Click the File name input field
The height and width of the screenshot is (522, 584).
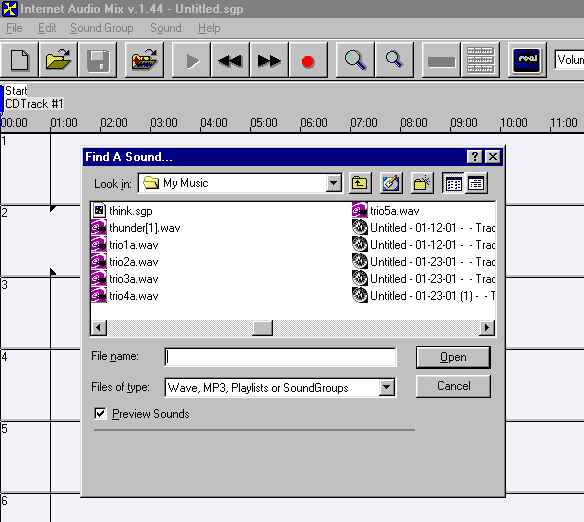[280, 357]
